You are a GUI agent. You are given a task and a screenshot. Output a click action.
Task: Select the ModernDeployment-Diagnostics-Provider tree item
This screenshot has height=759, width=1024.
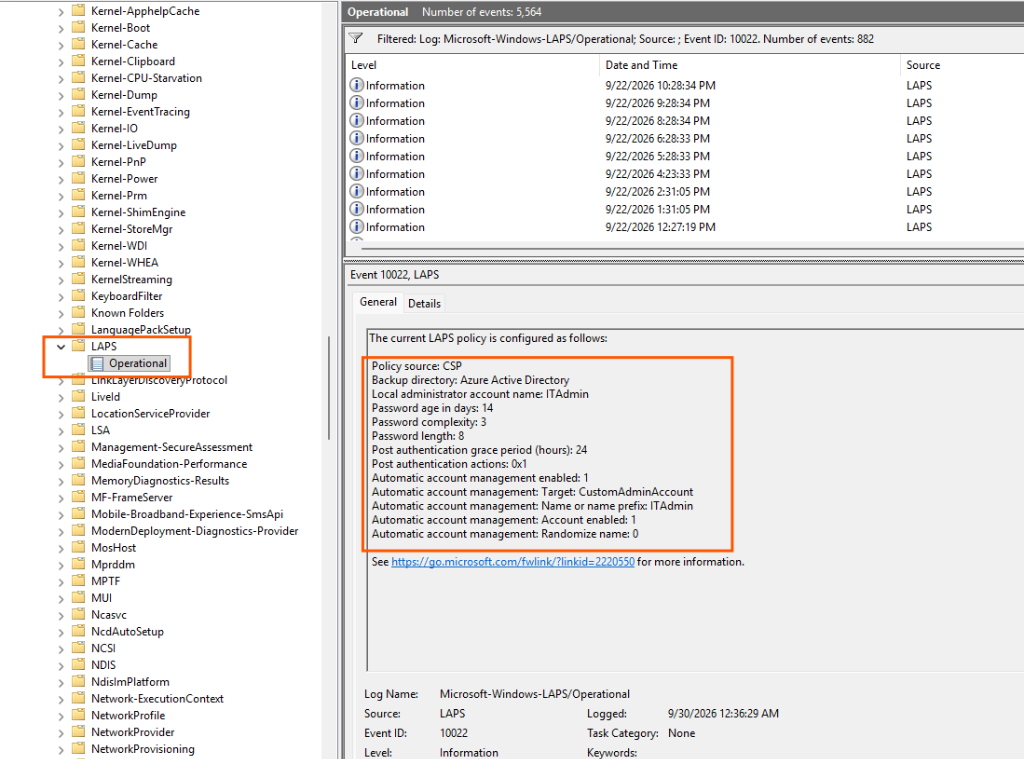pyautogui.click(x=195, y=531)
